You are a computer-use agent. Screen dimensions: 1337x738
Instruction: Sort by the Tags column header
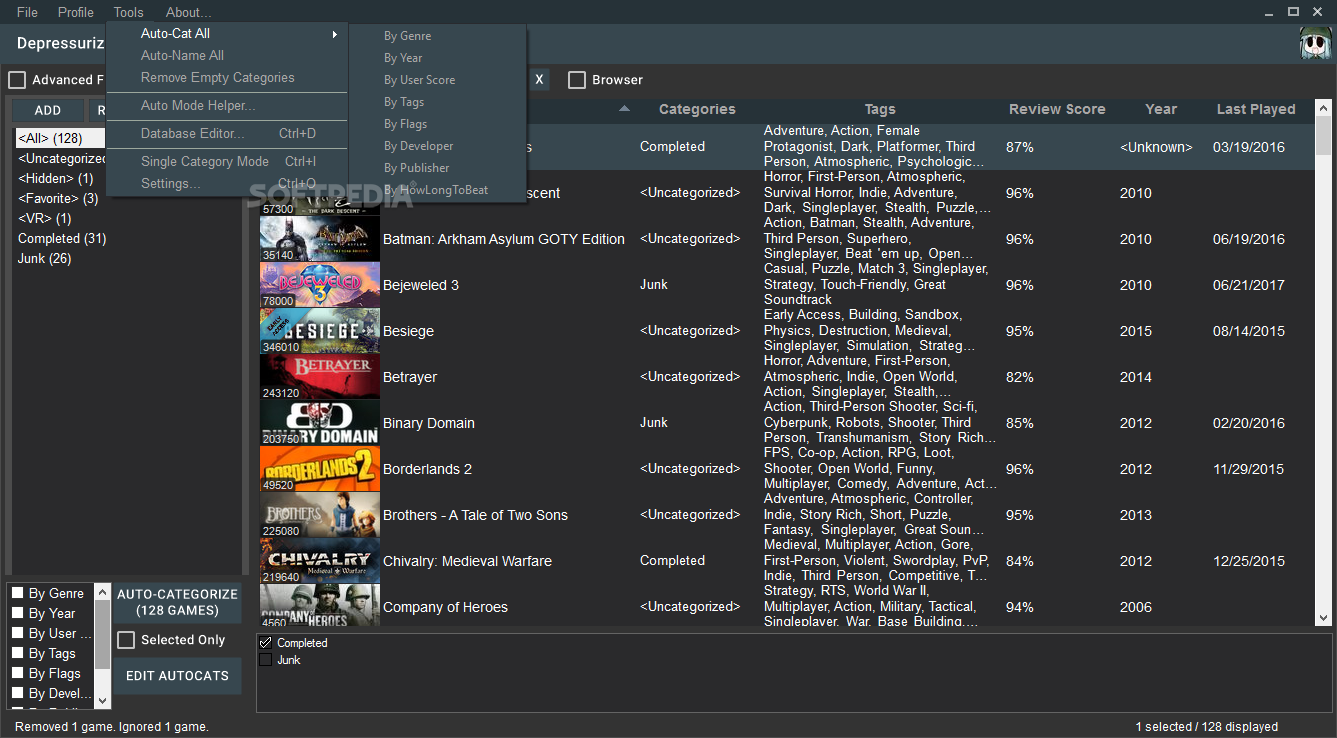click(x=880, y=109)
